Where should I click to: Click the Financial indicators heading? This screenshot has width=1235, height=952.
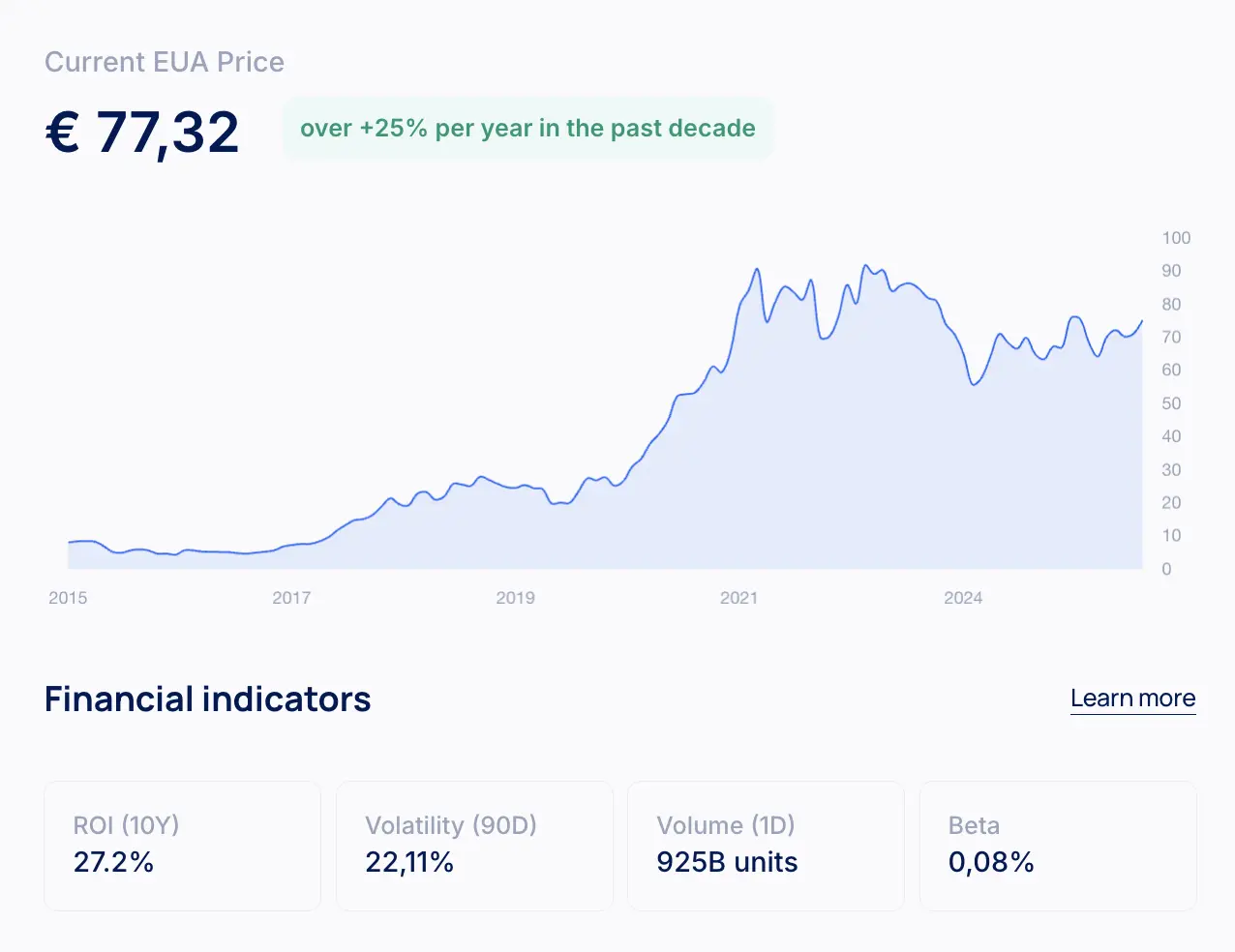tap(207, 699)
